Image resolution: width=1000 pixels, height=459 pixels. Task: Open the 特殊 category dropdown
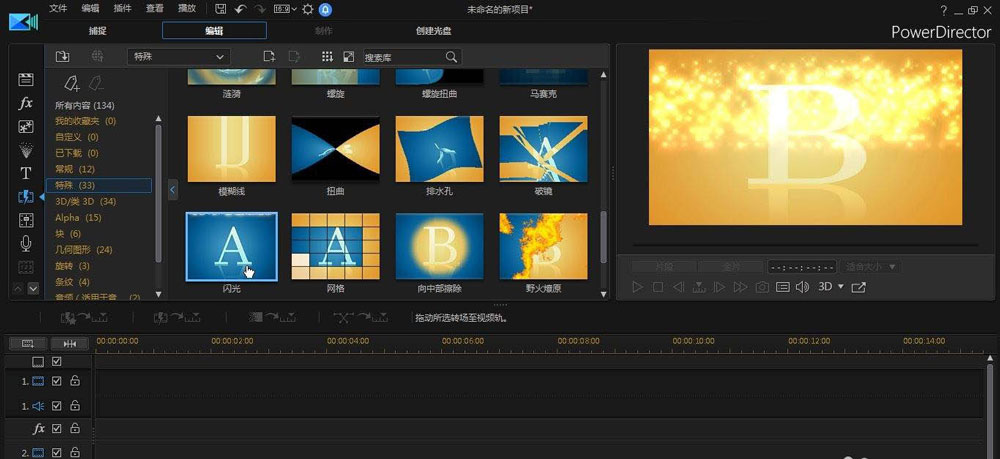click(179, 57)
